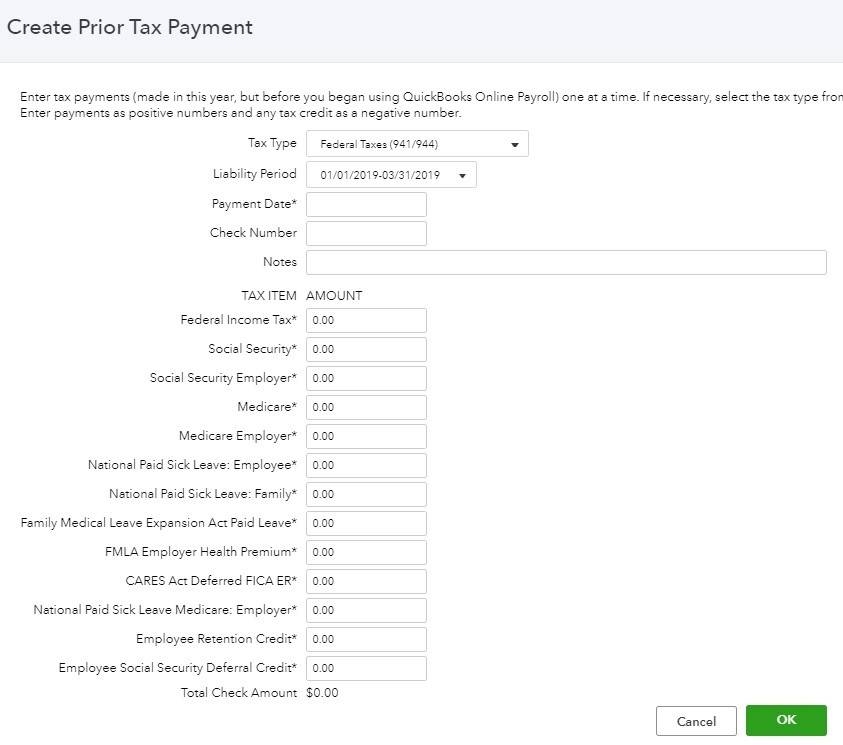
Task: Click Family Medical Leave Expansion Act amount
Action: point(366,523)
